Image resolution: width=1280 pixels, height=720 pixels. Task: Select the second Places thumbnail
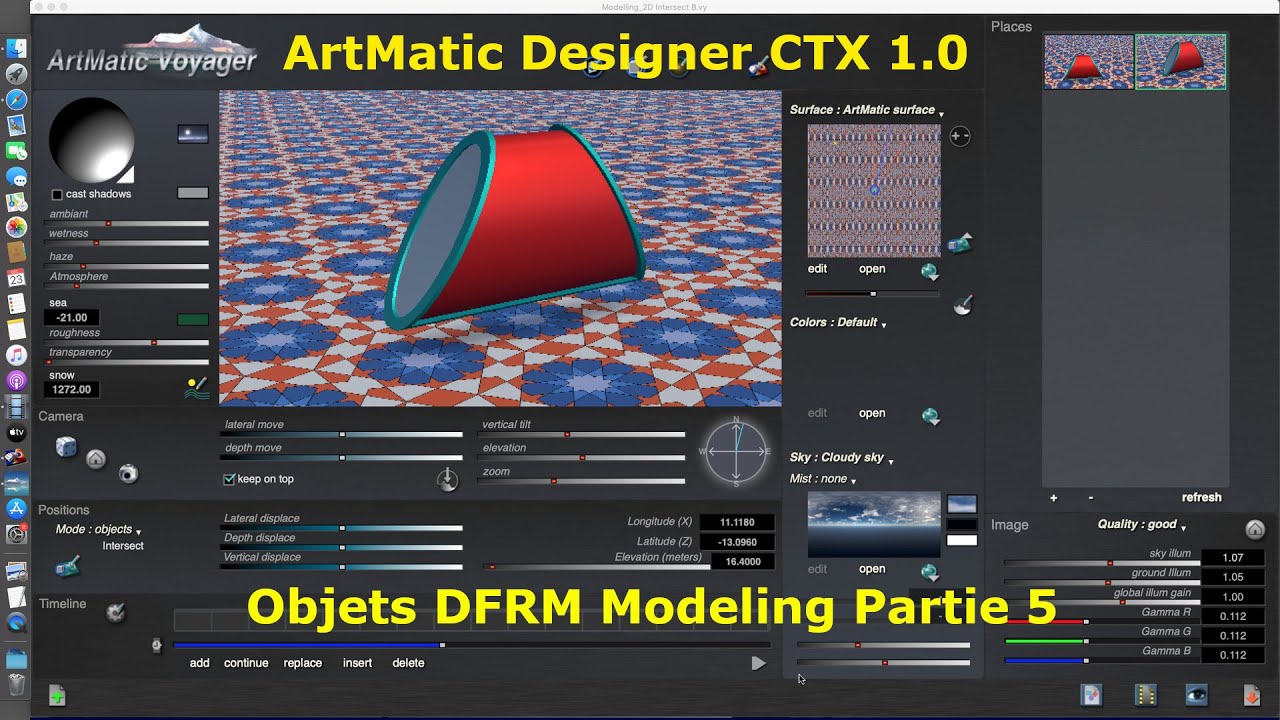[x=1181, y=62]
